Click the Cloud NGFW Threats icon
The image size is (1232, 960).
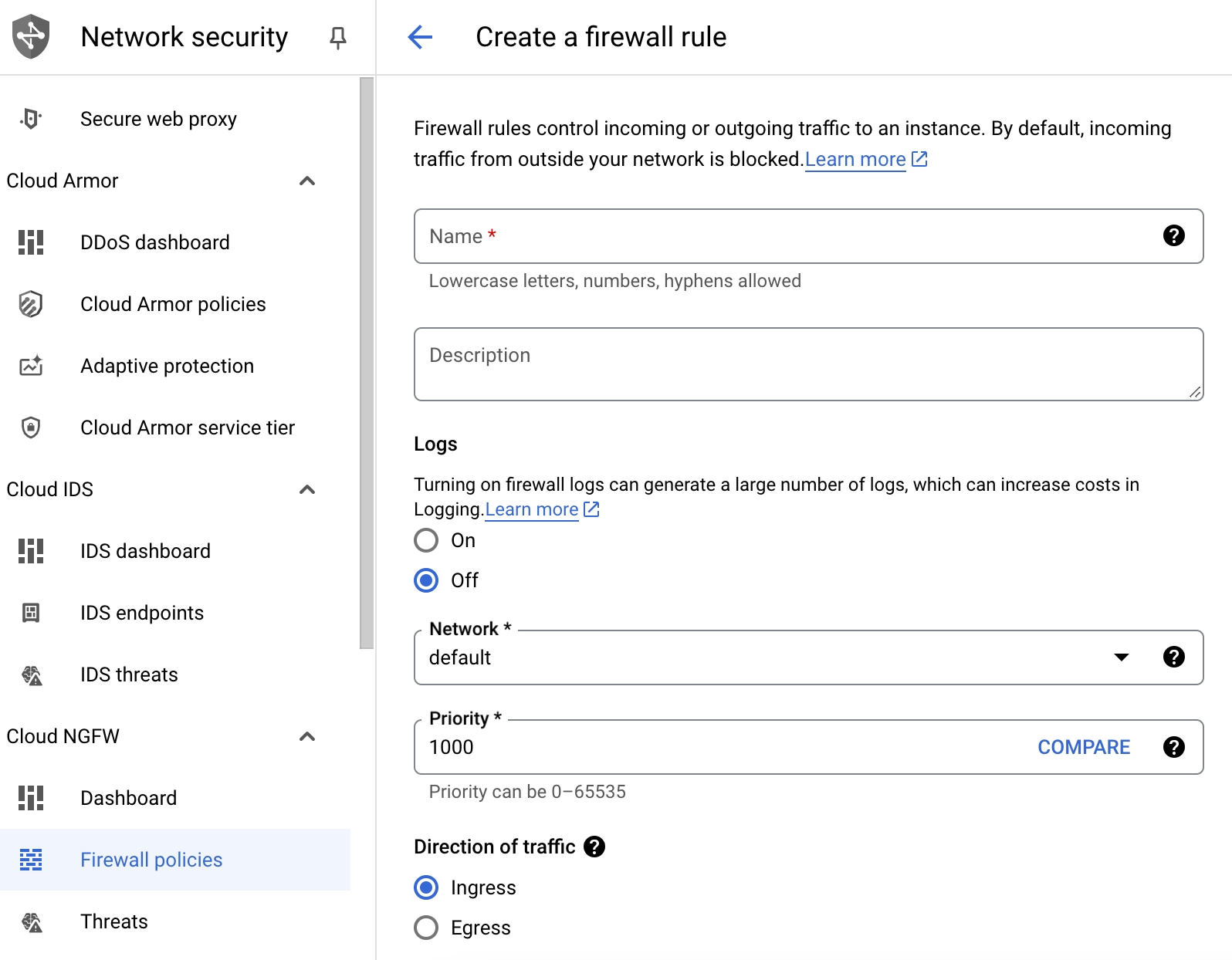click(32, 922)
